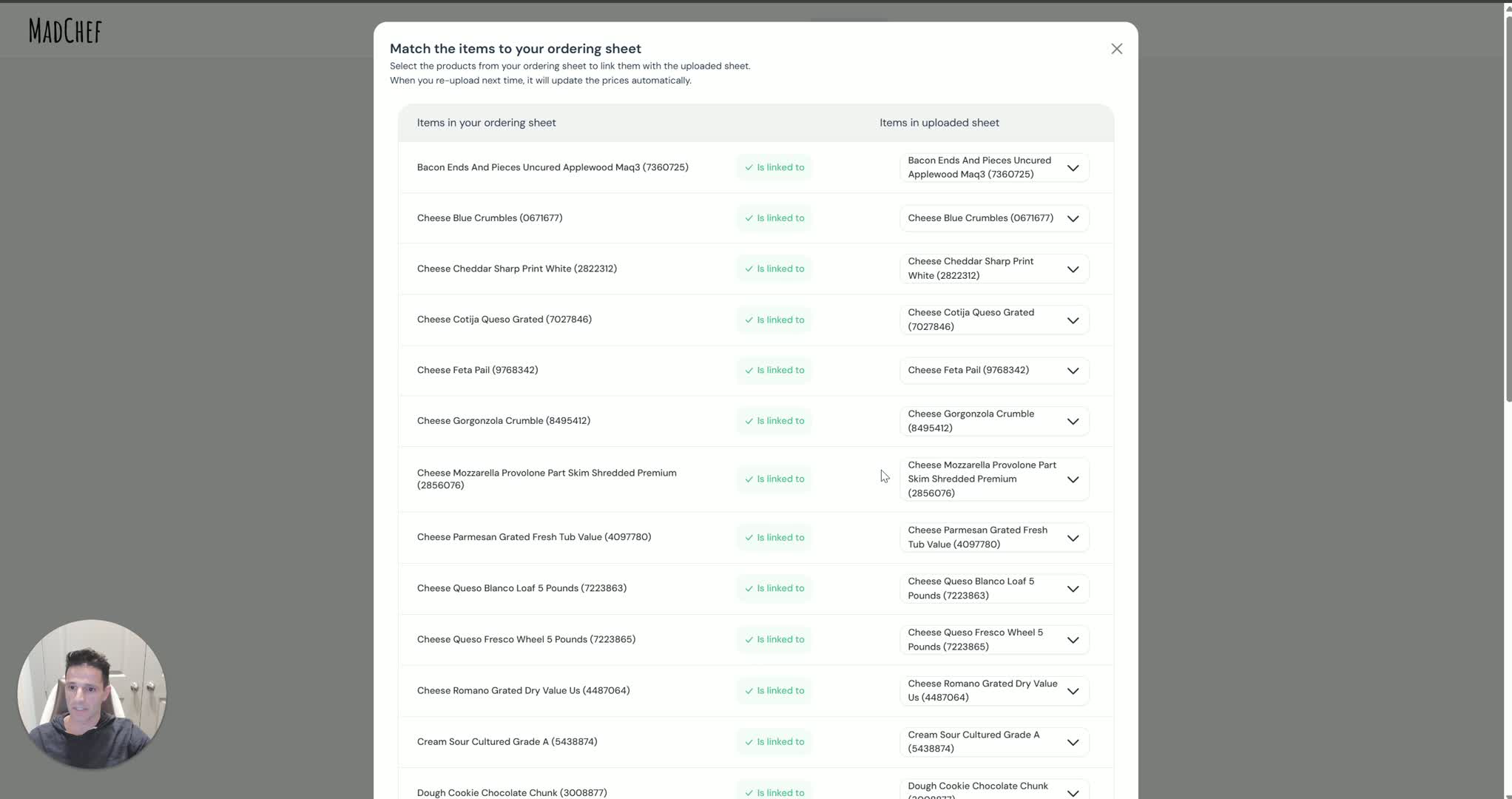Click the chevron arrow for Cheese Gorgonzola Crumble

(x=1073, y=422)
